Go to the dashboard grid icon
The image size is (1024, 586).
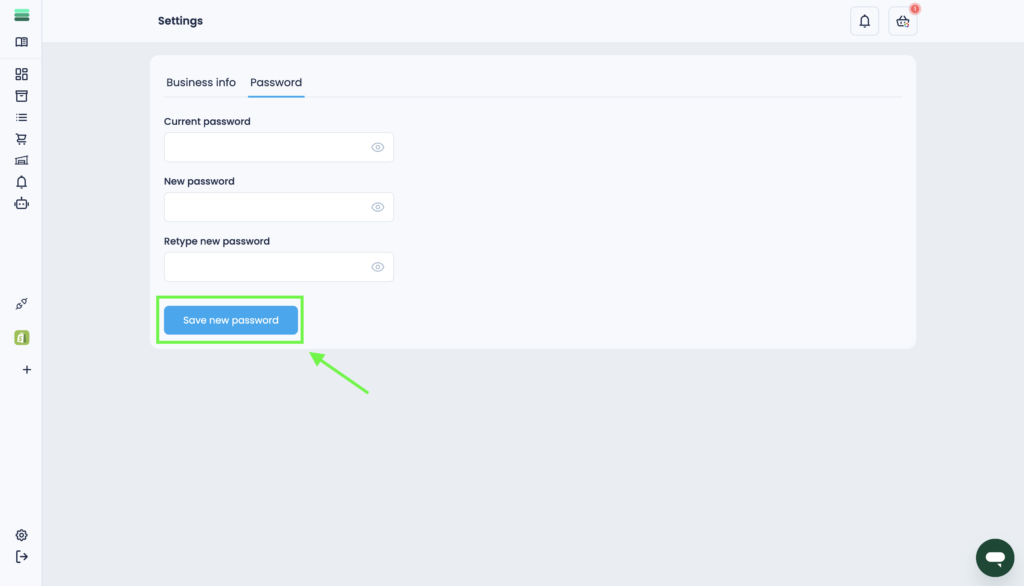click(21, 74)
